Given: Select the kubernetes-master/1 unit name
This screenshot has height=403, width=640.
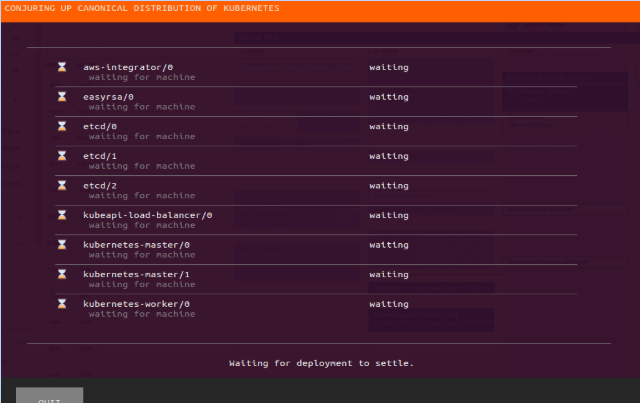Looking at the screenshot, I should click(x=136, y=275).
